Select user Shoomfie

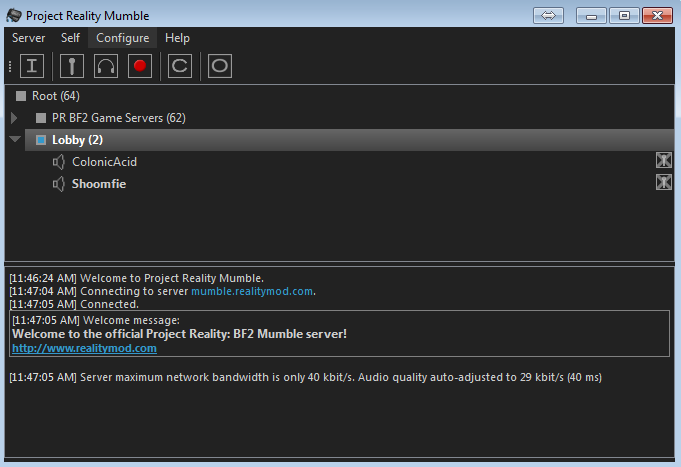pos(99,184)
